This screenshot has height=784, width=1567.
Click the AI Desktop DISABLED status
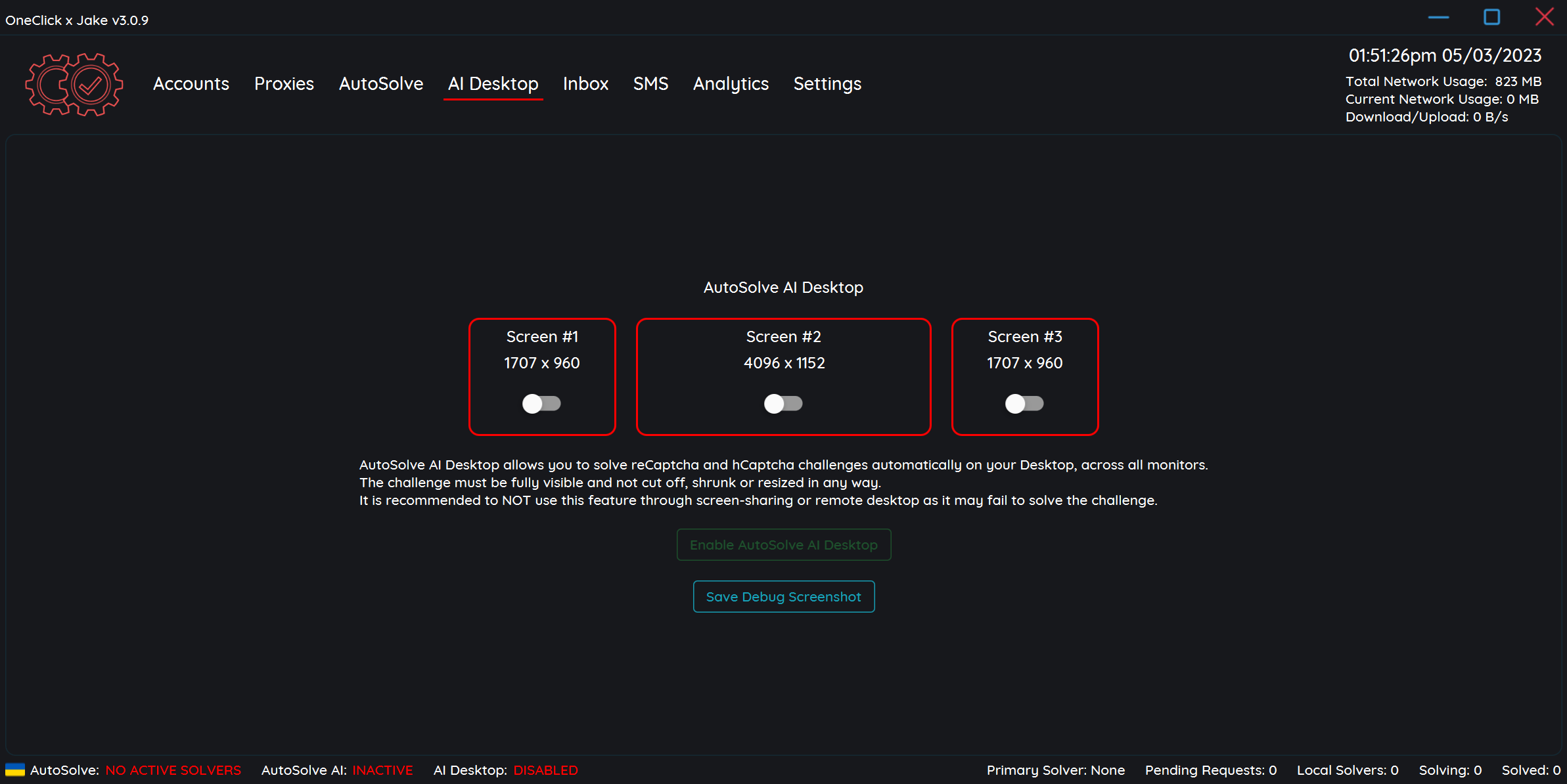click(x=506, y=770)
